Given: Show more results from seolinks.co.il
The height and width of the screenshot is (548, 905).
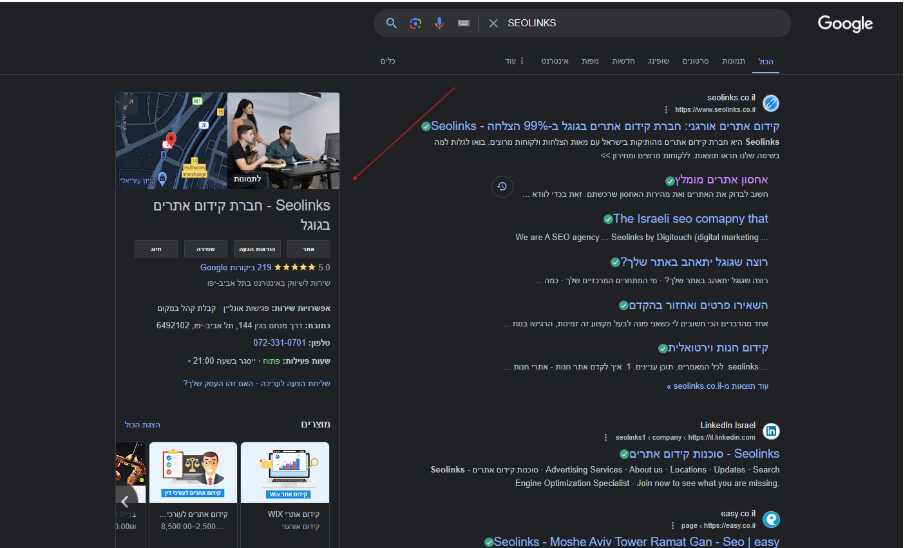Looking at the screenshot, I should 717,386.
